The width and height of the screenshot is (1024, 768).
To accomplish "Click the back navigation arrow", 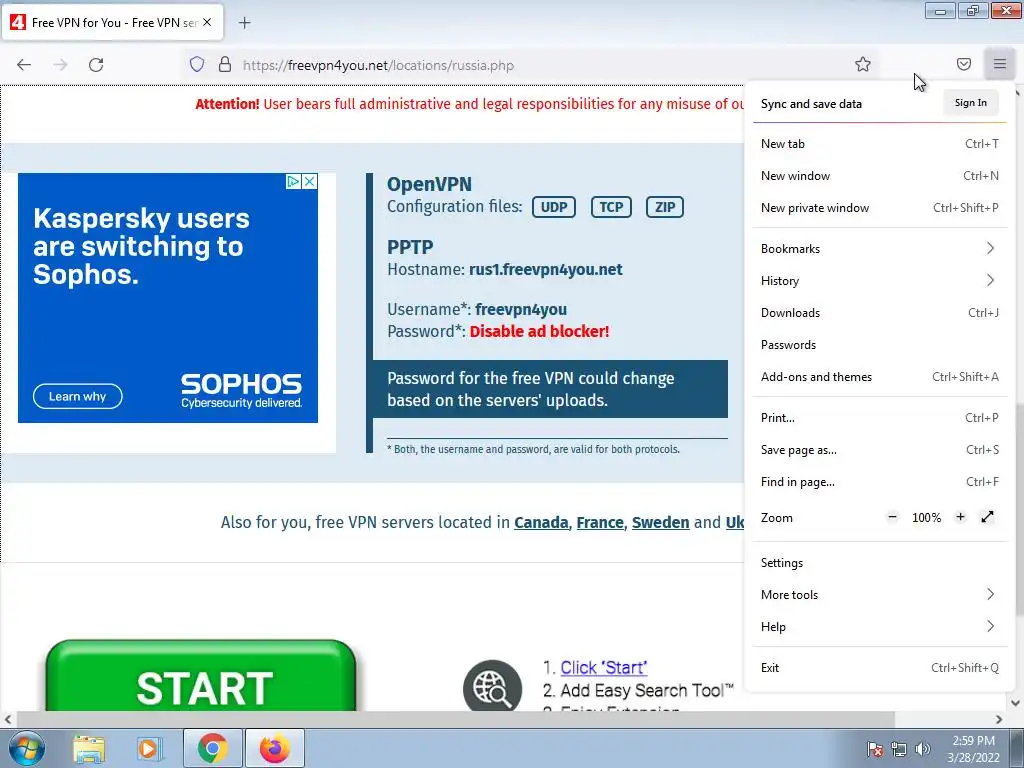I will tap(24, 65).
